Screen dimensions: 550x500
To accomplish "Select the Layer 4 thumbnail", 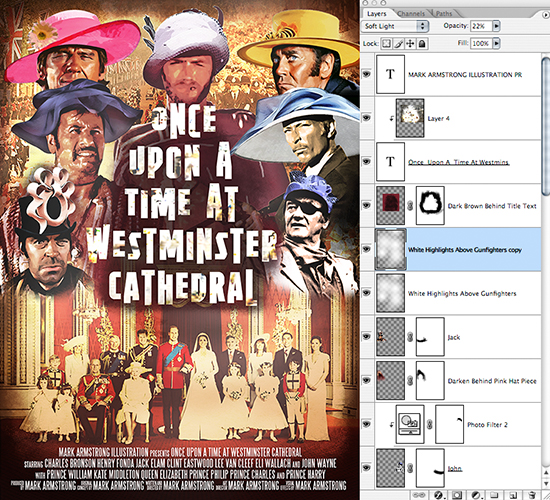I will tap(410, 118).
